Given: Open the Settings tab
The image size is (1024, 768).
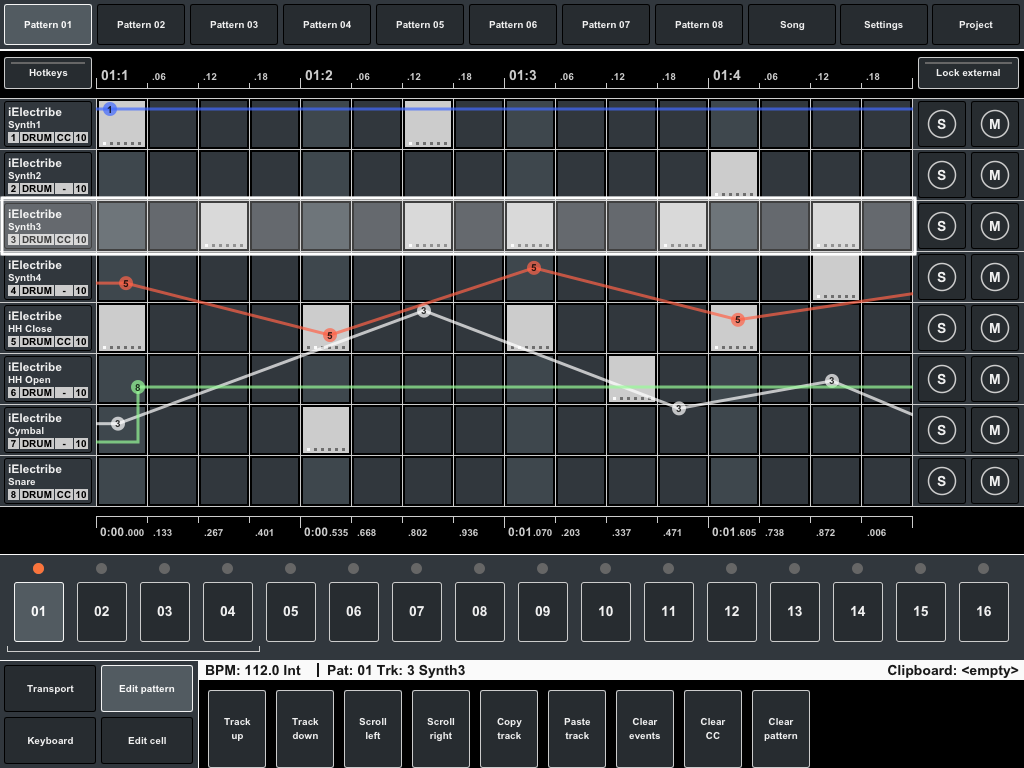Looking at the screenshot, I should (x=883, y=24).
